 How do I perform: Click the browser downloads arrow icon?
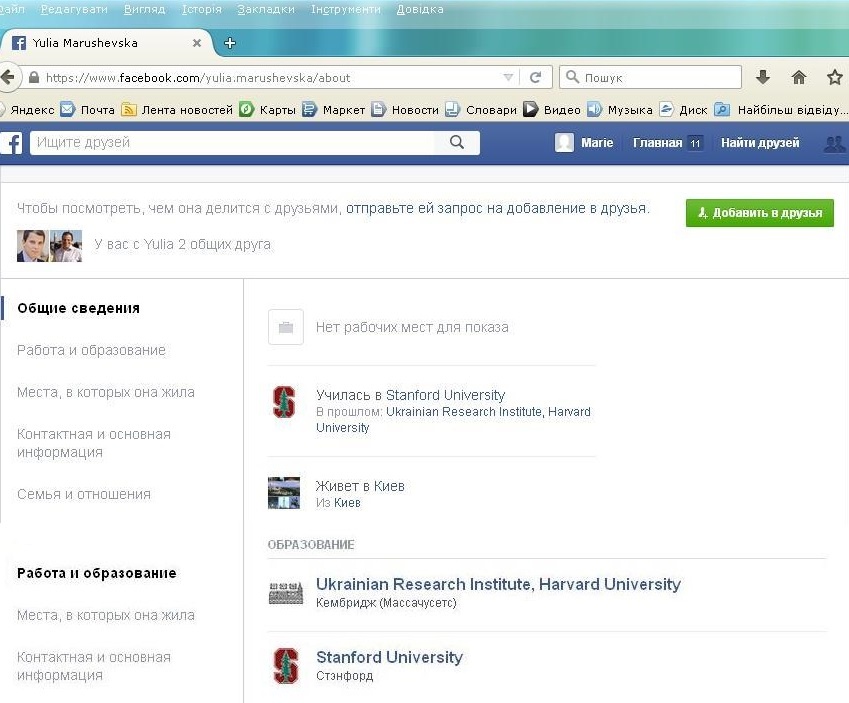coord(763,77)
